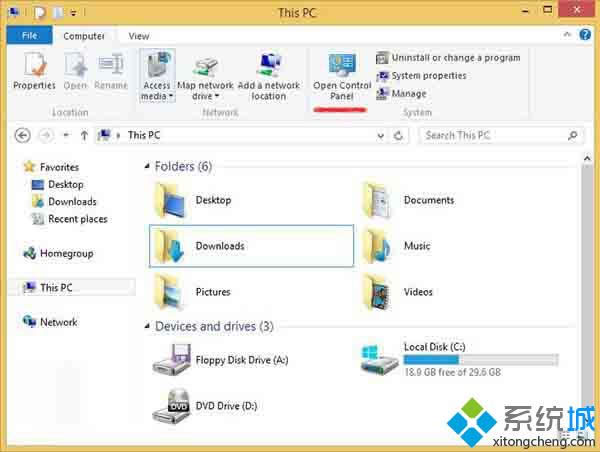Screen dimensions: 600x452
Task: Go up one level with the Up arrow
Action: tap(84, 135)
